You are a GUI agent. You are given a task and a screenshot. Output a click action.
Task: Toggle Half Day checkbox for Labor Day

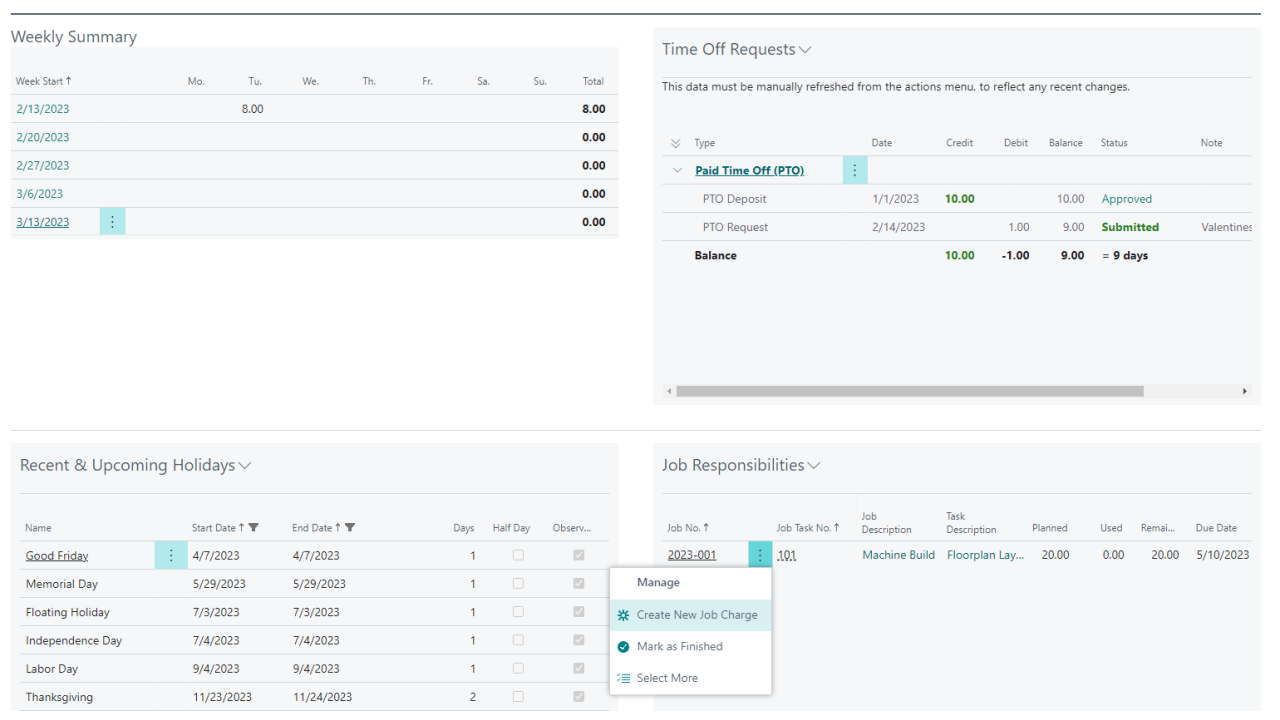click(518, 668)
